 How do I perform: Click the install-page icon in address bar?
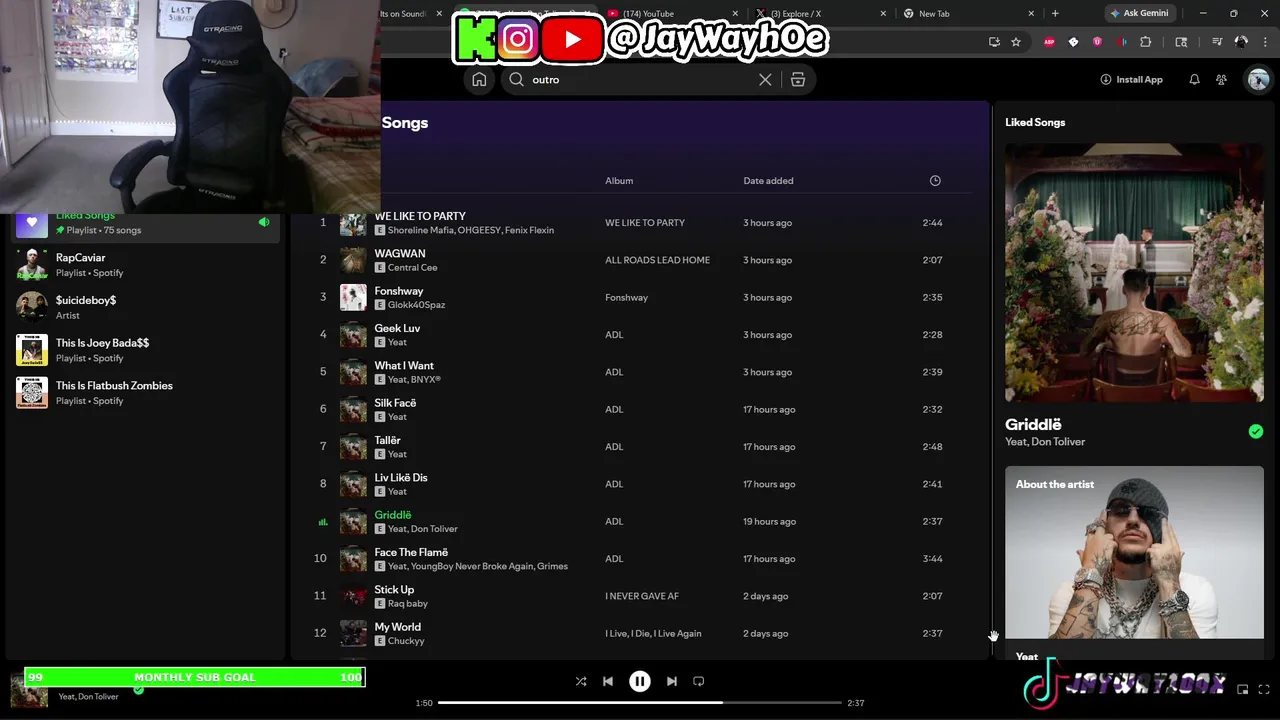pos(994,42)
